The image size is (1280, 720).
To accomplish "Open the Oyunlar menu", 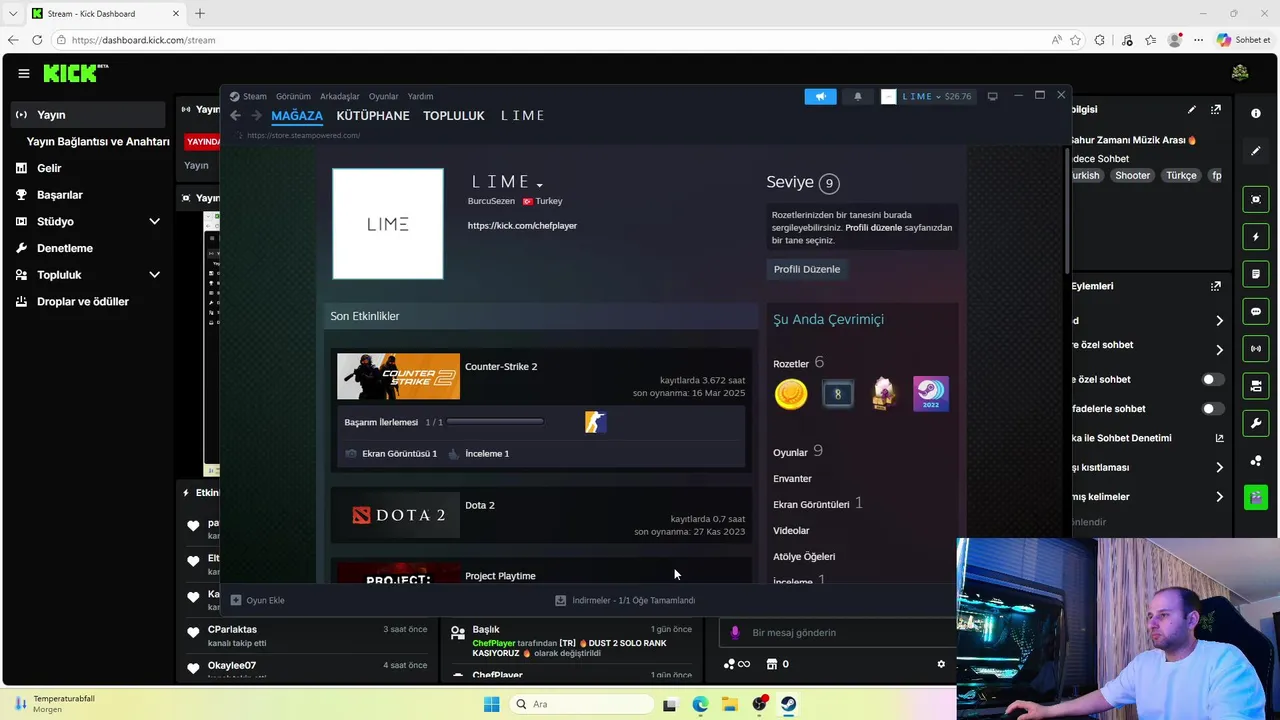I will (x=384, y=97).
